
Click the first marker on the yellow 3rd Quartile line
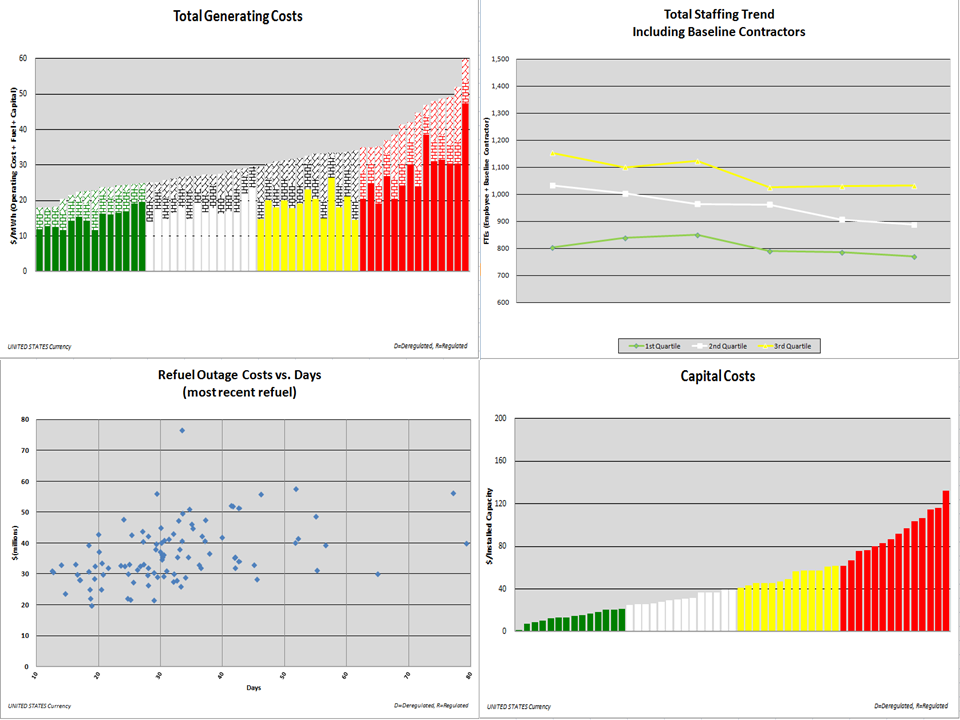tap(552, 153)
